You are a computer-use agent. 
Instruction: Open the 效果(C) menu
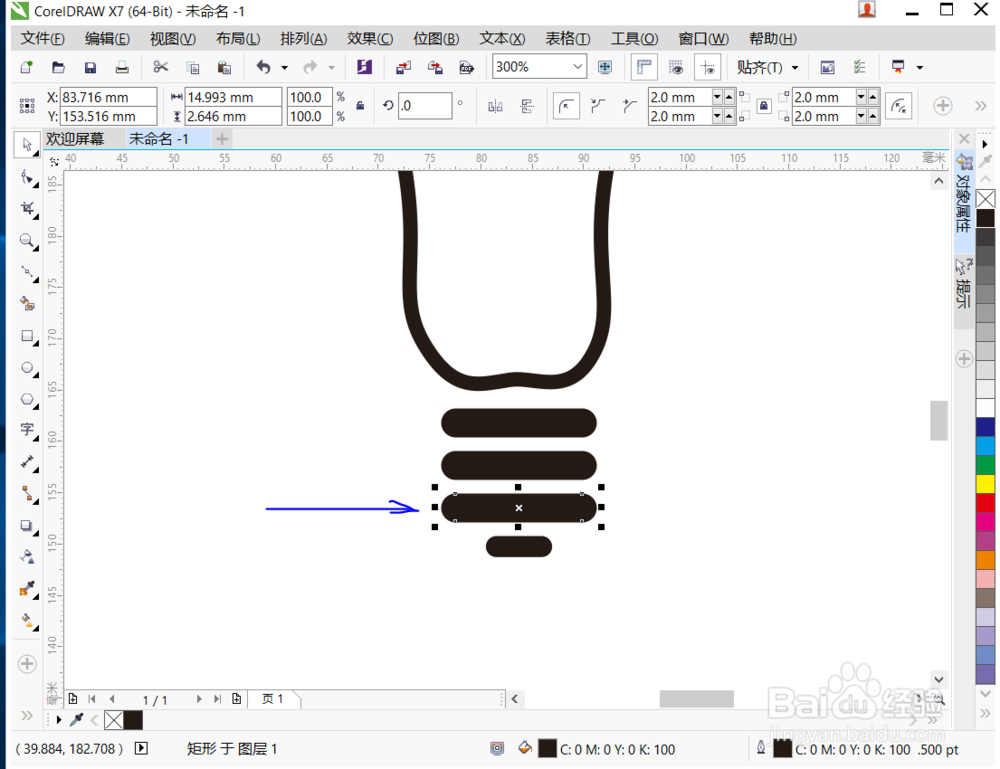click(x=370, y=39)
